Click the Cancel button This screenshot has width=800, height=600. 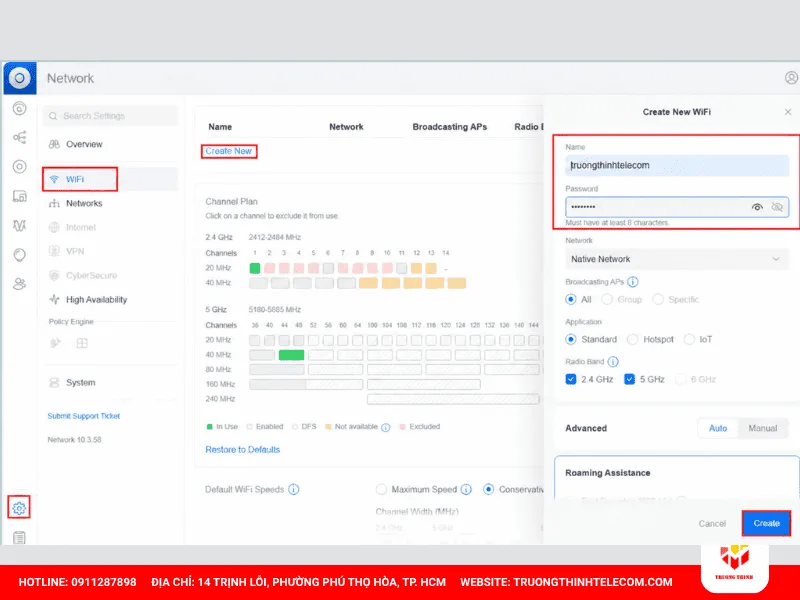coord(712,523)
